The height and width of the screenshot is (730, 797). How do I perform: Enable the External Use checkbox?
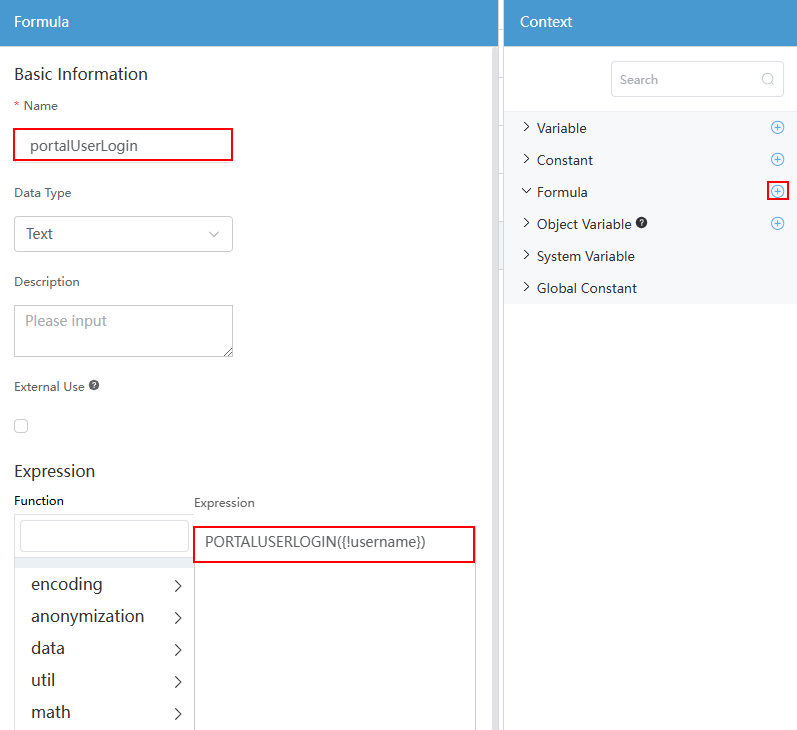pos(21,425)
